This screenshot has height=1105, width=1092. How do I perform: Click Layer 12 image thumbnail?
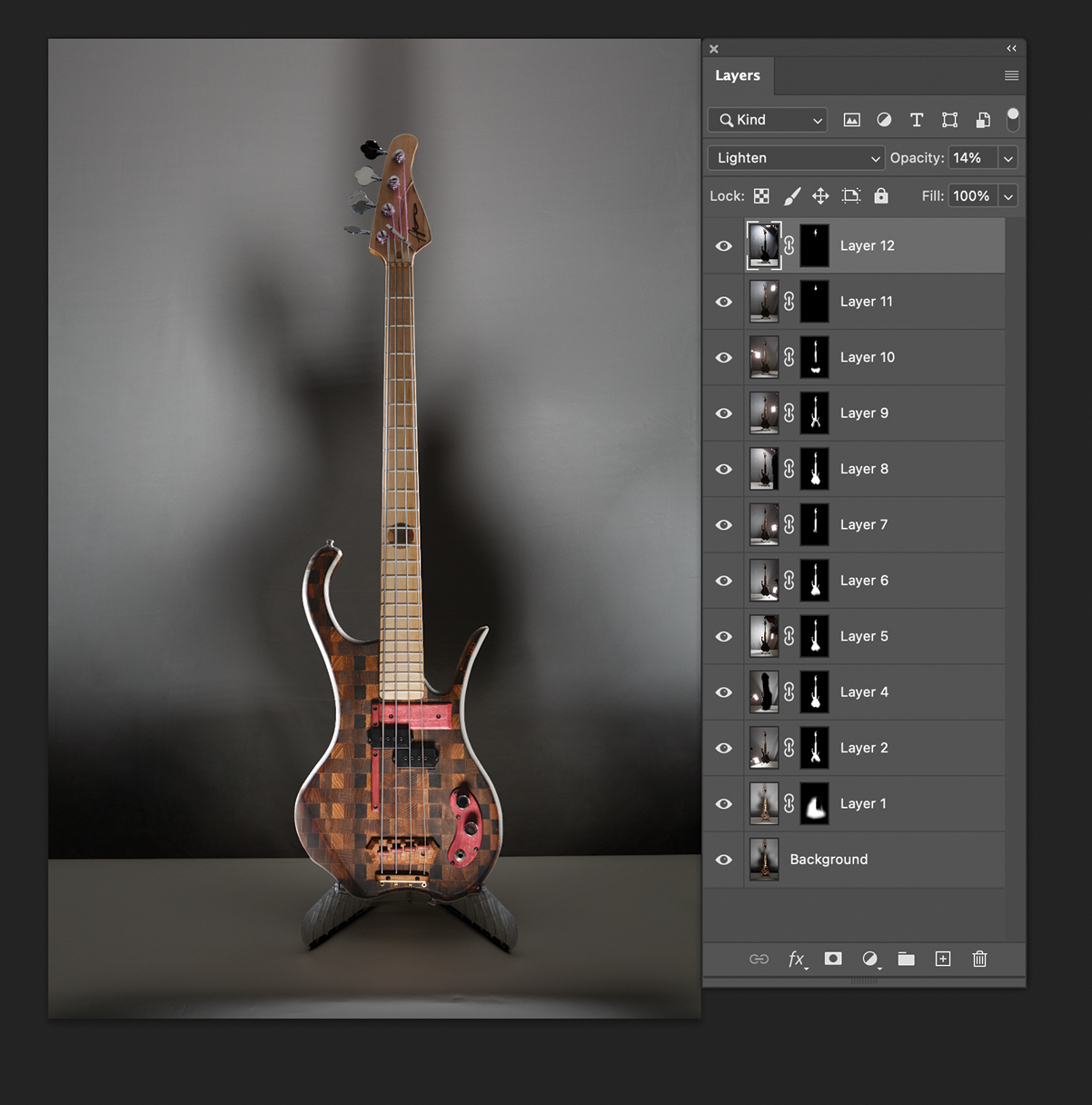tap(764, 245)
